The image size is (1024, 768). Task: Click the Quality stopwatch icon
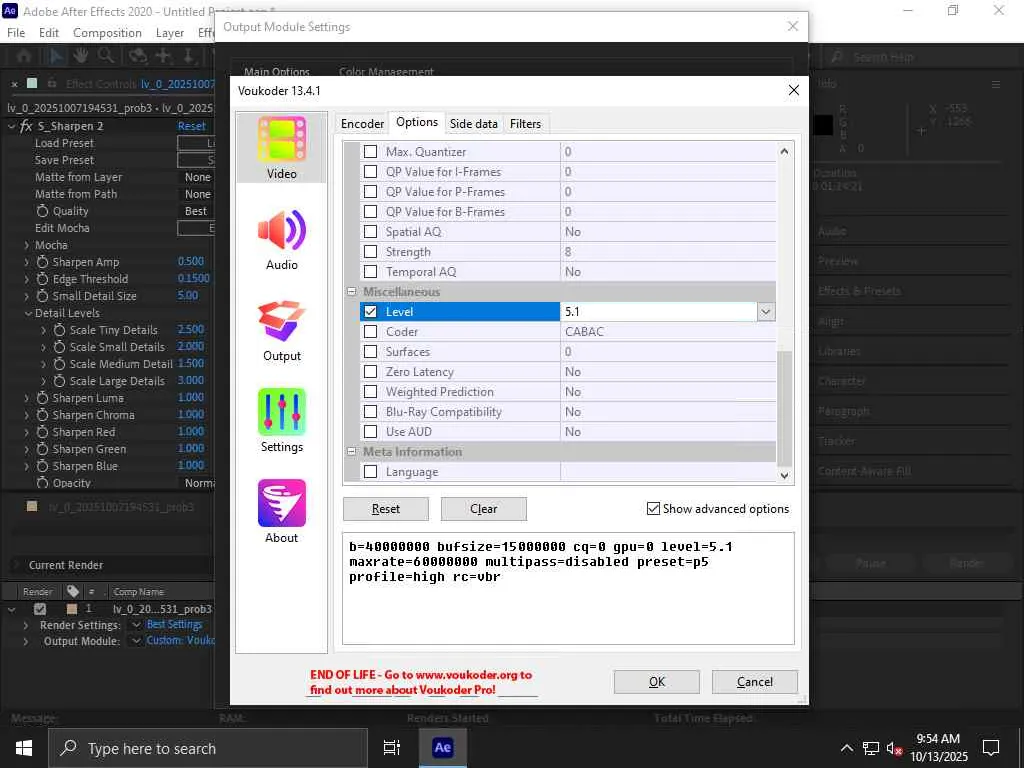[42, 211]
